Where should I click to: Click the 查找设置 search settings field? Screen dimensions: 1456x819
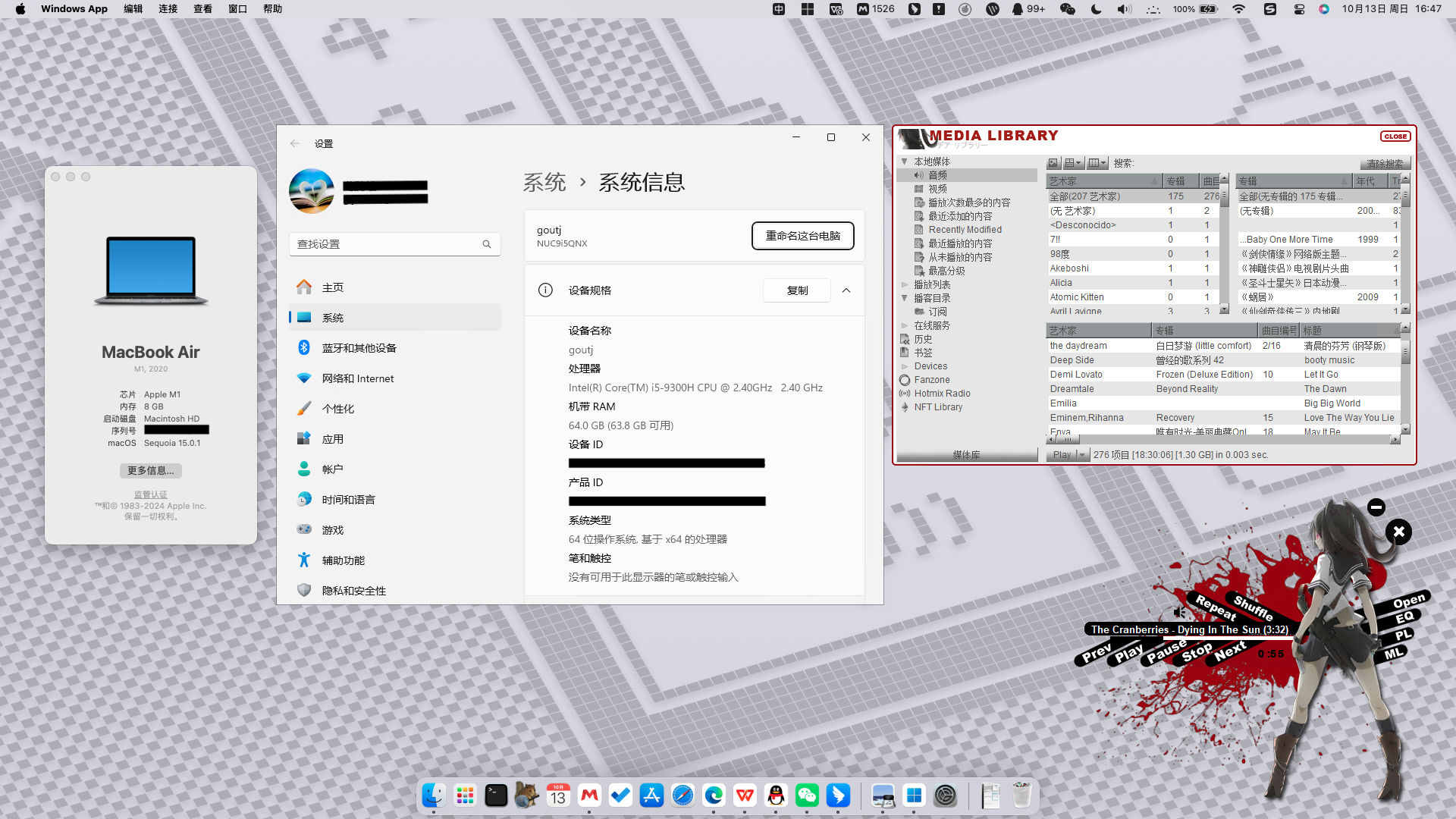(x=394, y=244)
